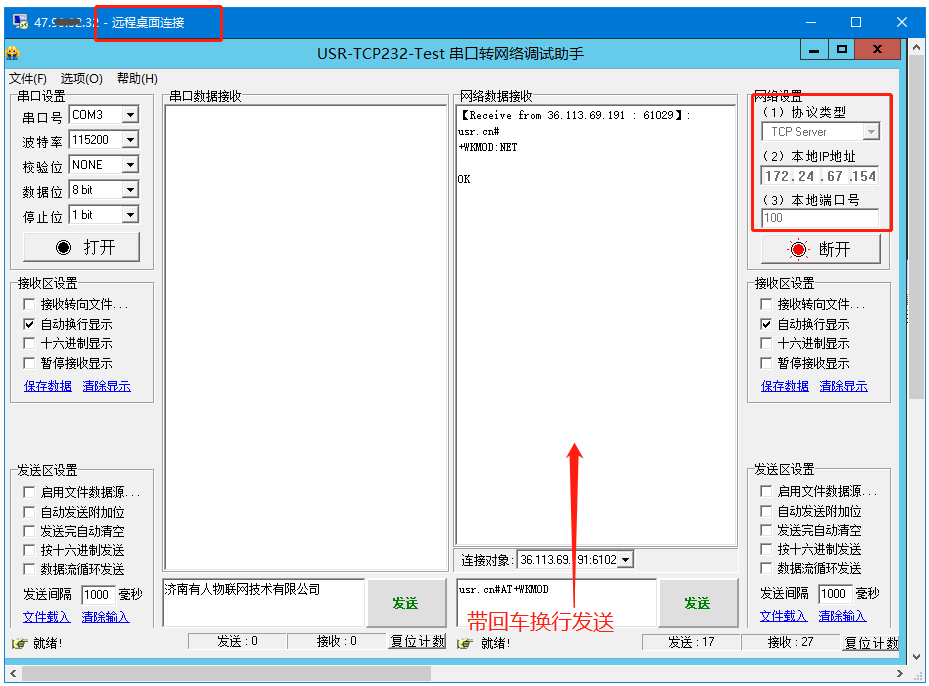Enable network 启用文件数据源 checkbox
Viewport: 929px width, 686px height.
[x=766, y=491]
